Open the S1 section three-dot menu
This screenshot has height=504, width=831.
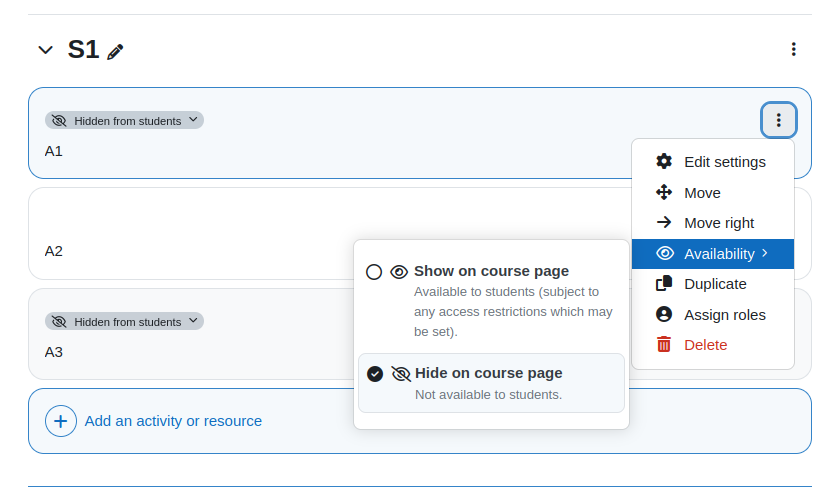[793, 49]
